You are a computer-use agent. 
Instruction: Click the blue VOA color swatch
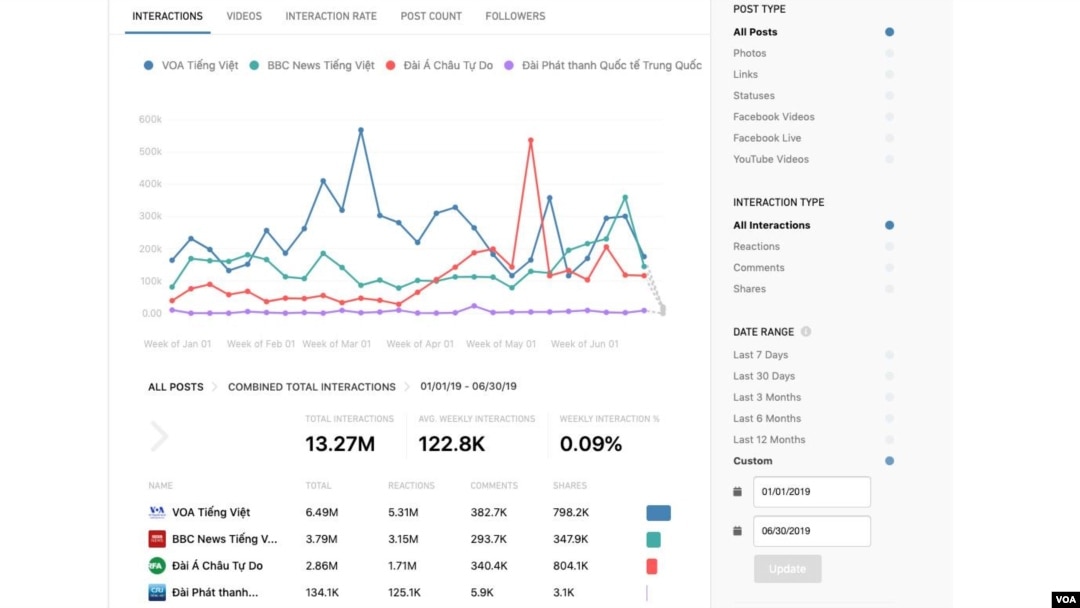658,513
